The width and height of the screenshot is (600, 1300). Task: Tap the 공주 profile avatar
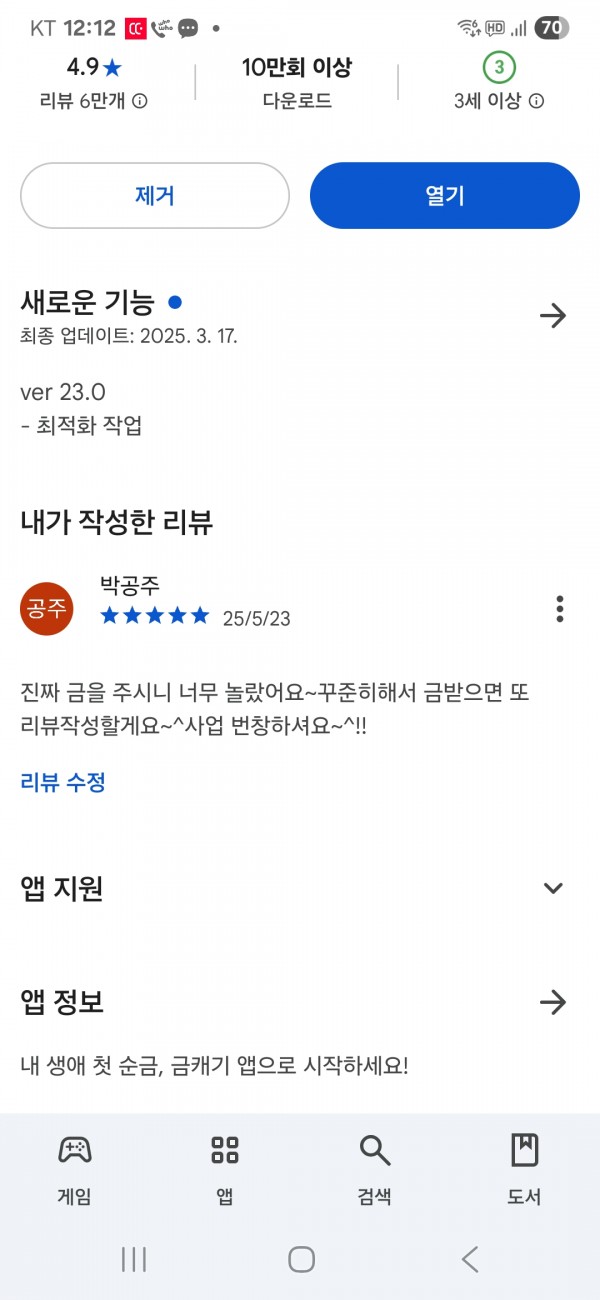tap(47, 608)
